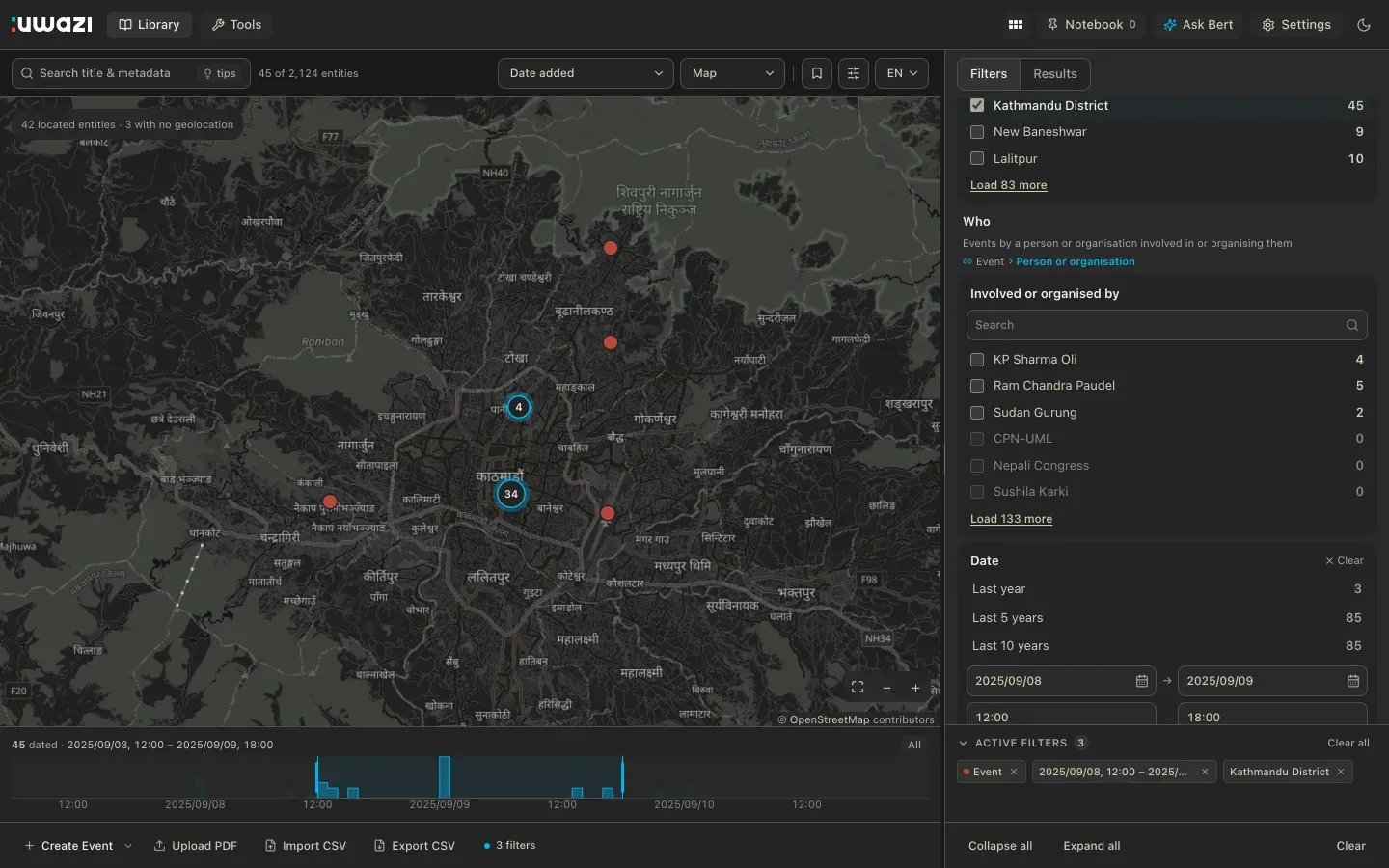Open calendar for start date 2025/09/08
The image size is (1389, 868).
point(1142,681)
